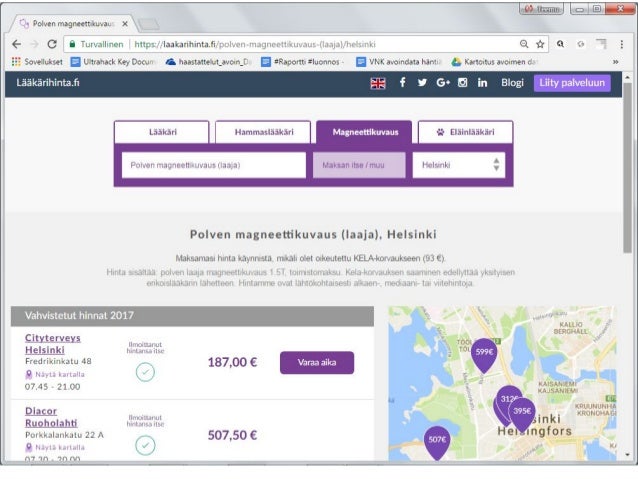Select the Lääkäri tab
The height and width of the screenshot is (479, 638).
[x=162, y=132]
